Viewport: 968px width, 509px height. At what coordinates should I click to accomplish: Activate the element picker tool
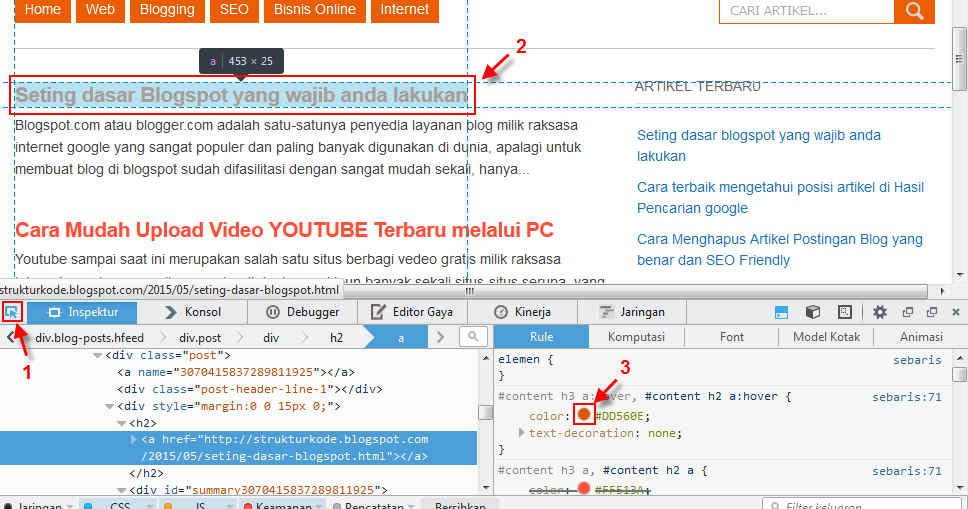coord(12,313)
